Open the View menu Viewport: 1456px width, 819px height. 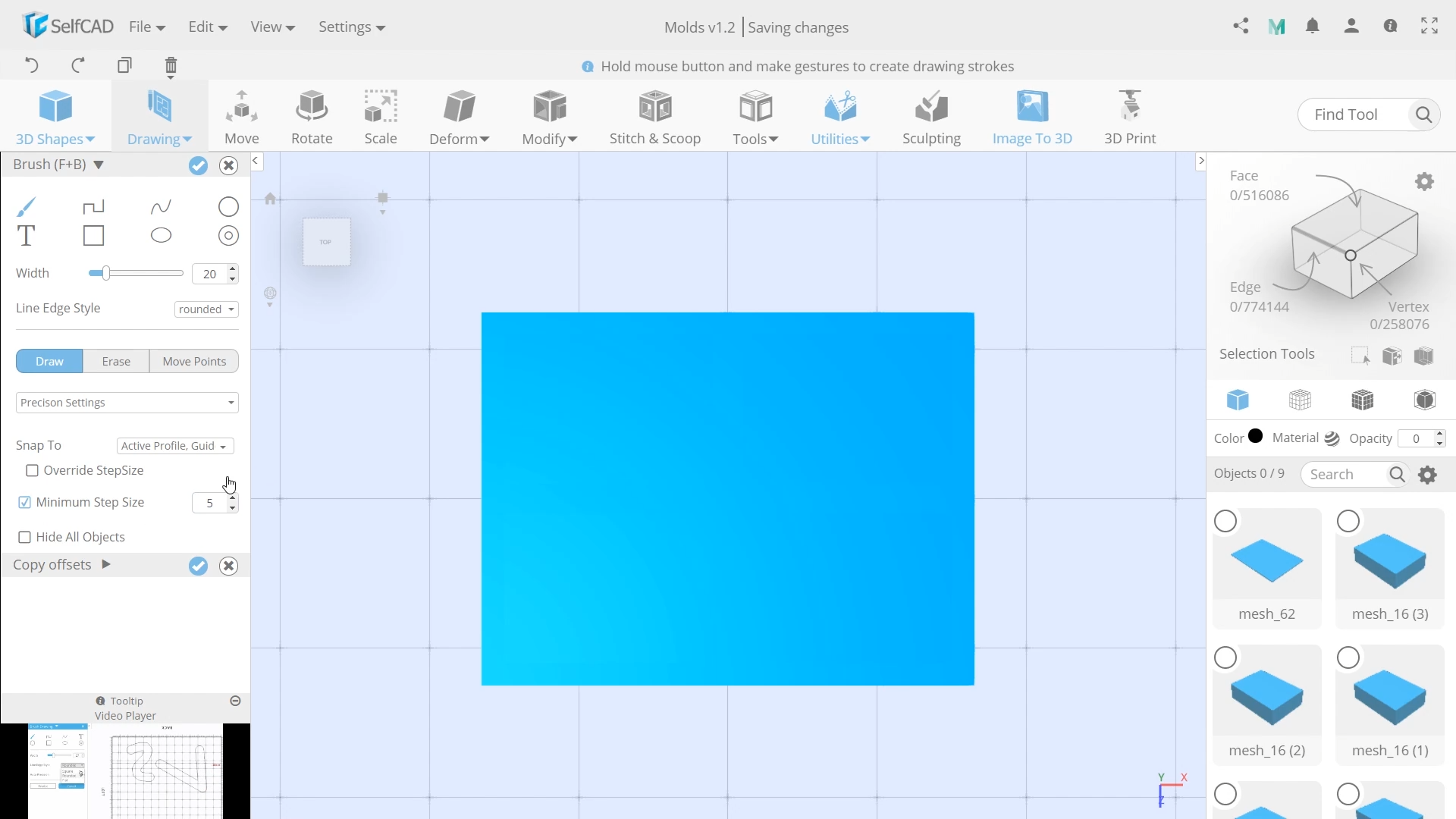(x=272, y=27)
